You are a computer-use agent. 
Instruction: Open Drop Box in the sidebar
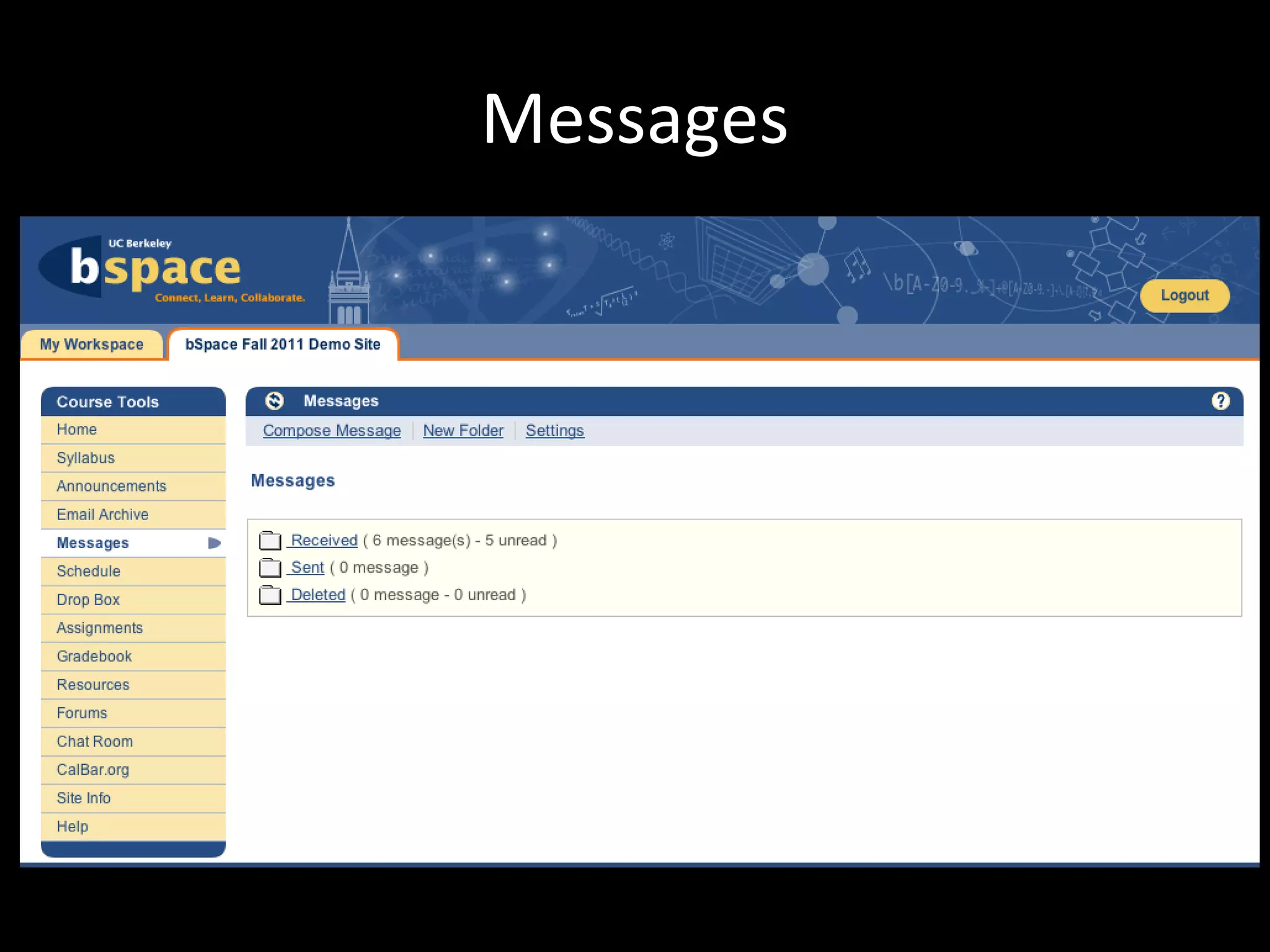[x=133, y=600]
